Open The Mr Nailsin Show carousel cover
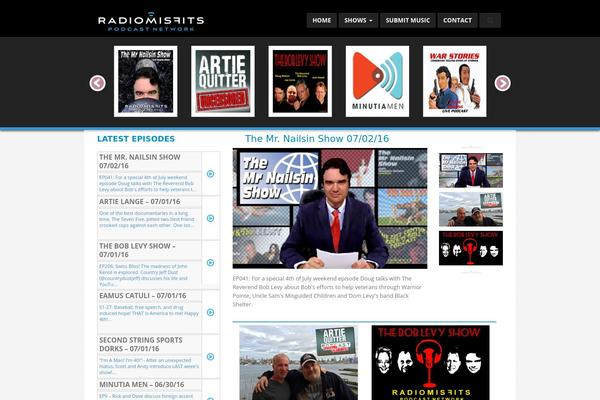 pyautogui.click(x=145, y=81)
